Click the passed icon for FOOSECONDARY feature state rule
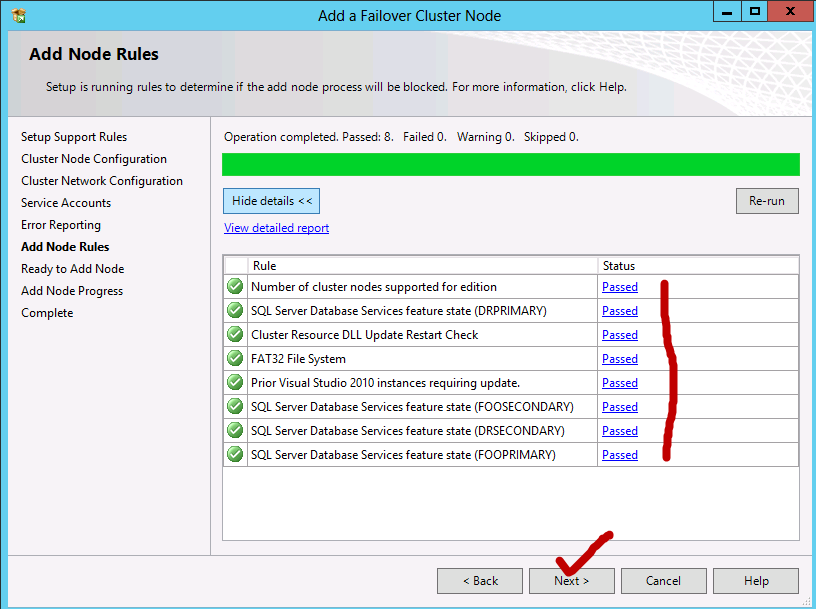Image resolution: width=816 pixels, height=609 pixels. [234, 406]
